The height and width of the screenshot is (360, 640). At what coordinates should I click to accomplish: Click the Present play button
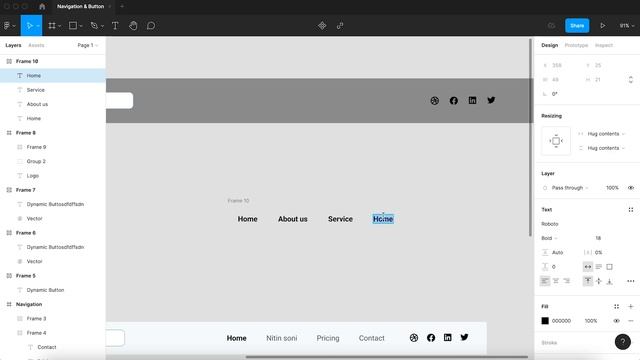point(602,26)
